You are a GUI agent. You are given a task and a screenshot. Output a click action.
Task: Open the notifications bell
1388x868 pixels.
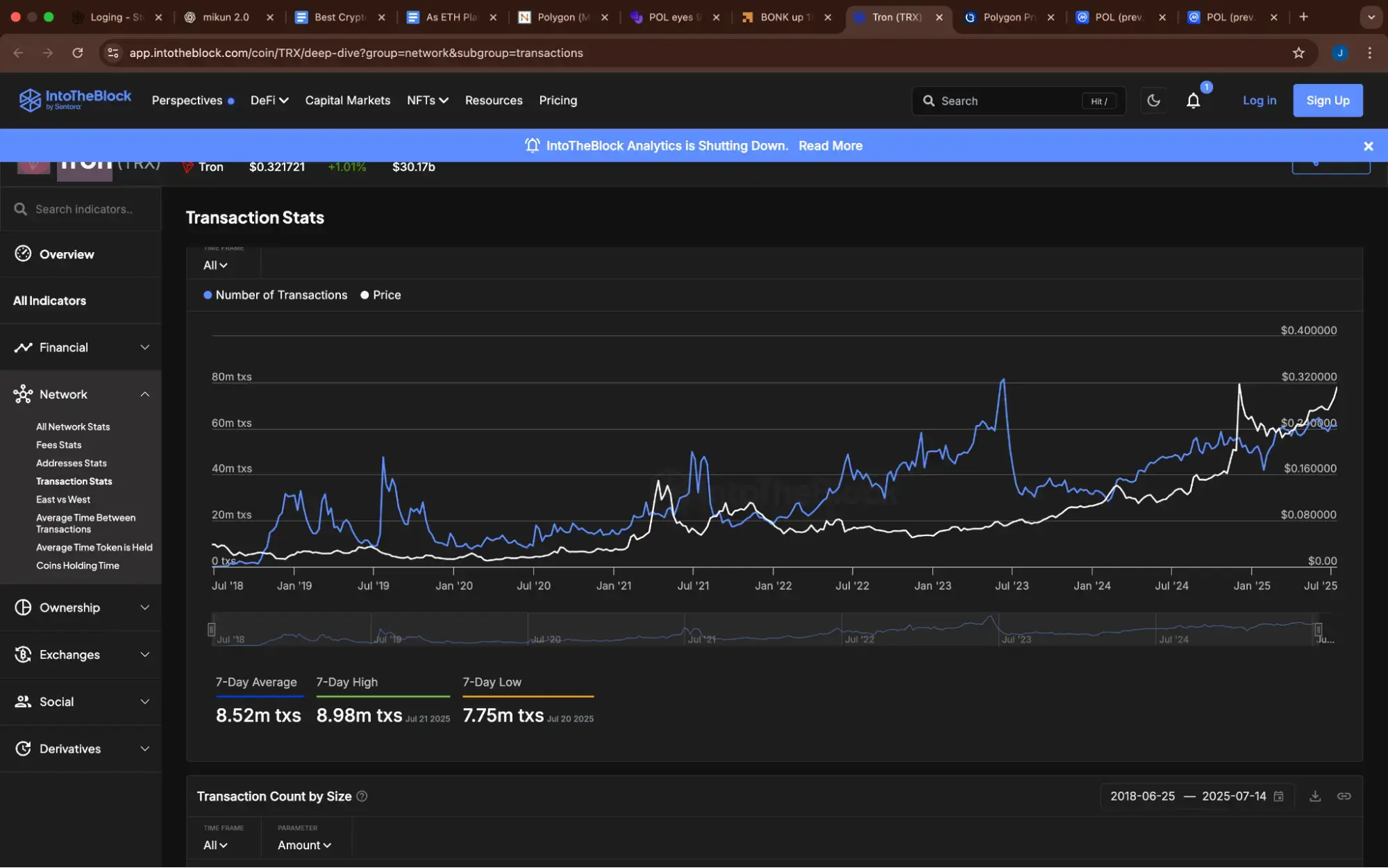(1193, 101)
